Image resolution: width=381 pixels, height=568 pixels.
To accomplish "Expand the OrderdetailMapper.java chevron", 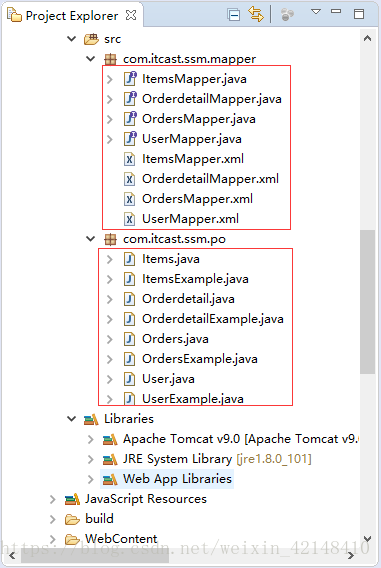I will click(110, 99).
